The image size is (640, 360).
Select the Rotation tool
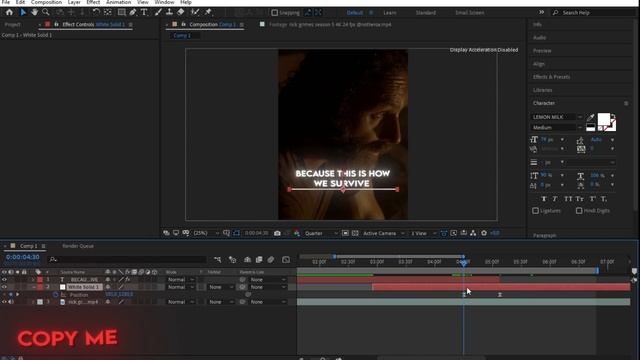coord(96,12)
